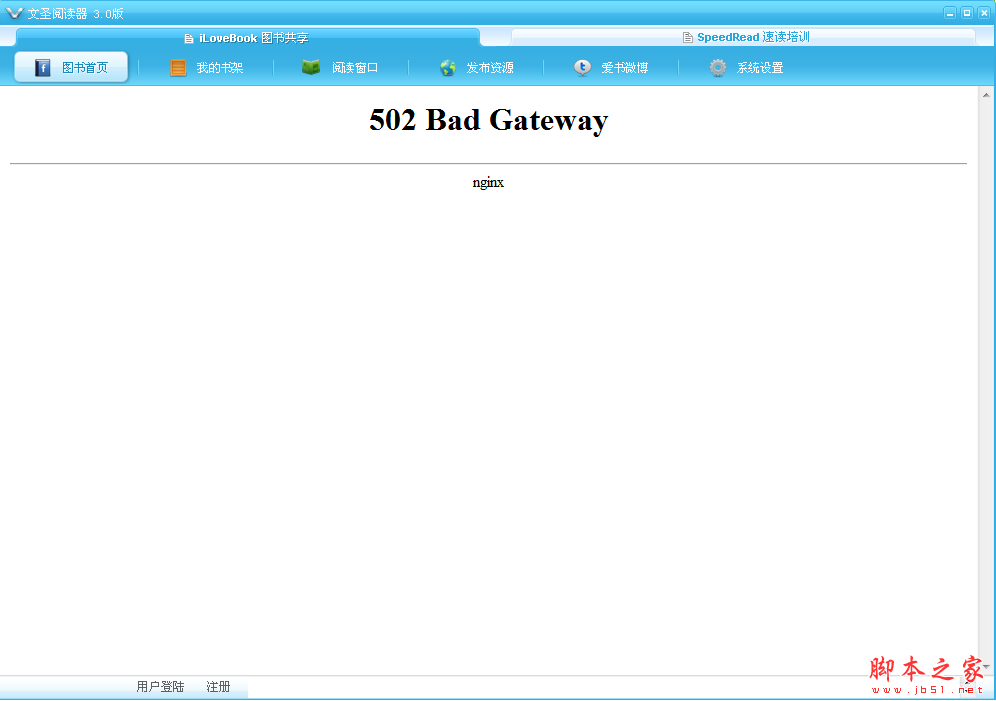The height and width of the screenshot is (701, 996).
Task: Click the 文圣阅读器 logo in the title bar
Action: [x=14, y=13]
